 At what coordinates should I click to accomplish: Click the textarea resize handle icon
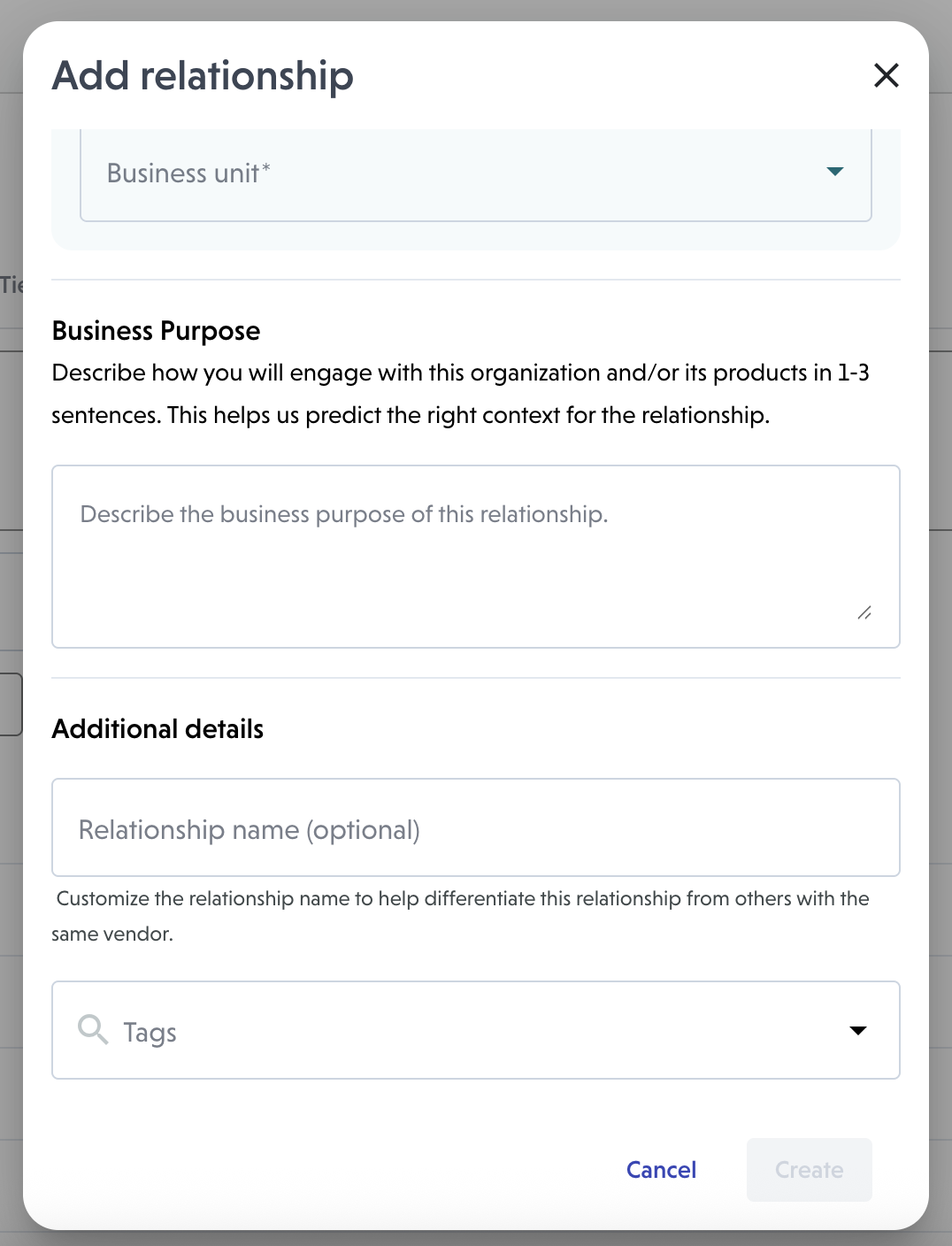(864, 612)
